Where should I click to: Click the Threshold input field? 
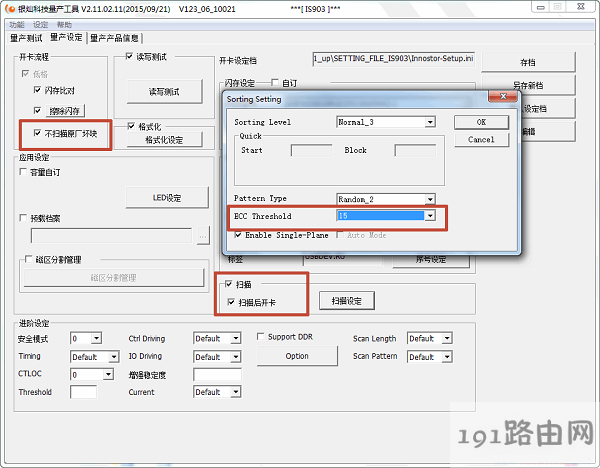coord(83,392)
